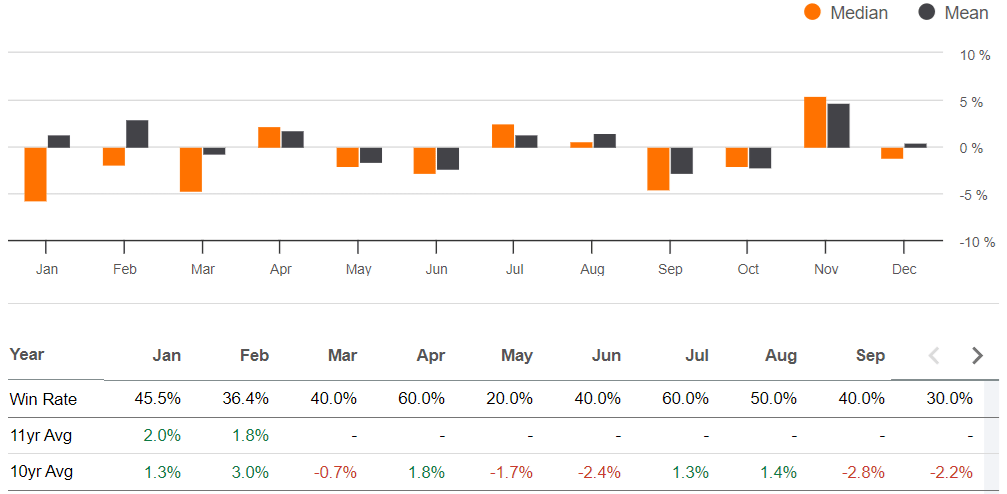
Task: Click the Win Rate row label
Action: pos(43,399)
